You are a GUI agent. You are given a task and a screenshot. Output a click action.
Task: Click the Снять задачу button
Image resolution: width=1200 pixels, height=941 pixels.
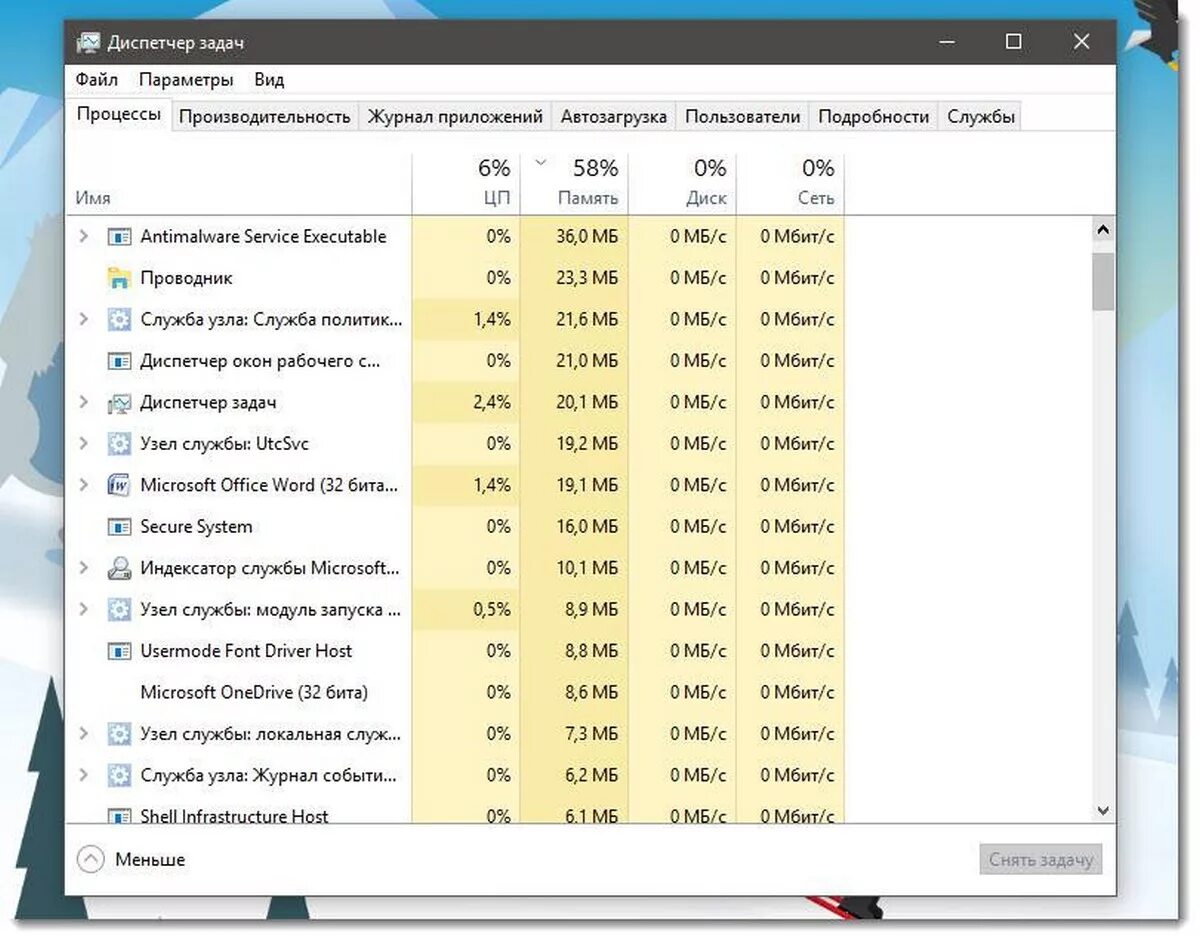click(x=1041, y=859)
